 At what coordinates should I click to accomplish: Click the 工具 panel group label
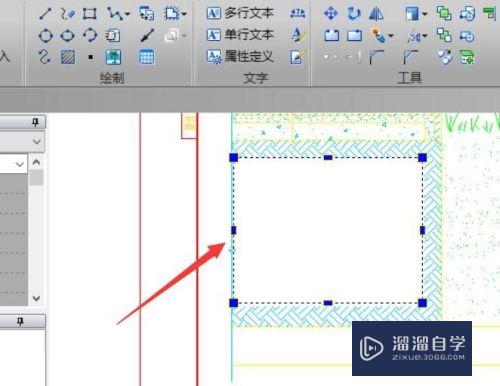(410, 78)
